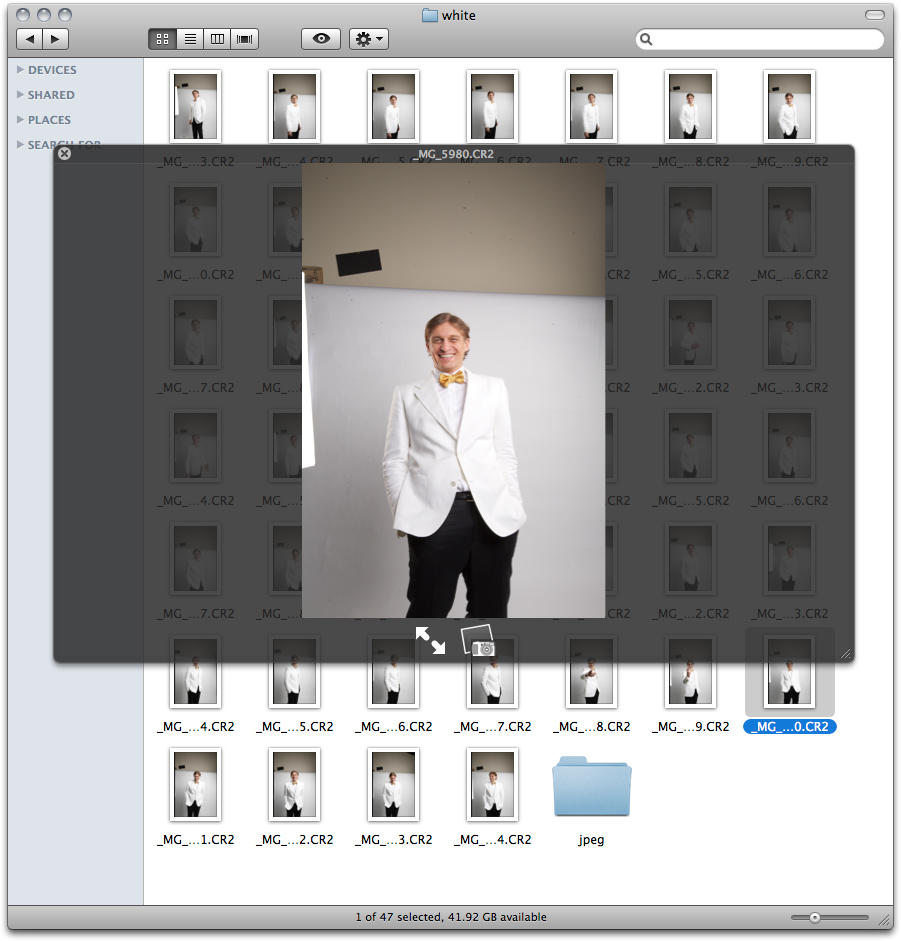Viewport: 901px width, 941px height.
Task: Go forward to the next folder
Action: [55, 39]
